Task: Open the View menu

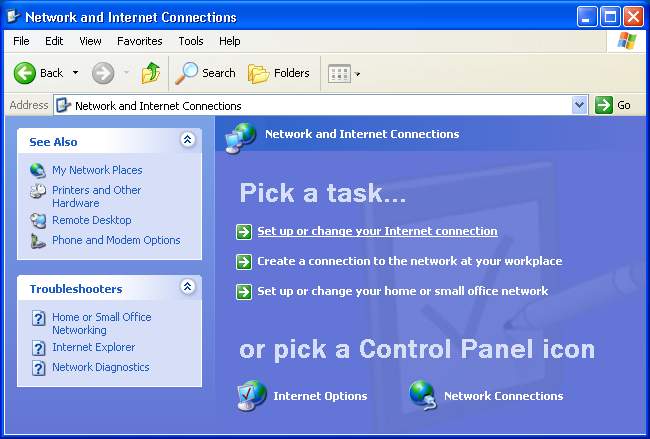Action: point(90,41)
